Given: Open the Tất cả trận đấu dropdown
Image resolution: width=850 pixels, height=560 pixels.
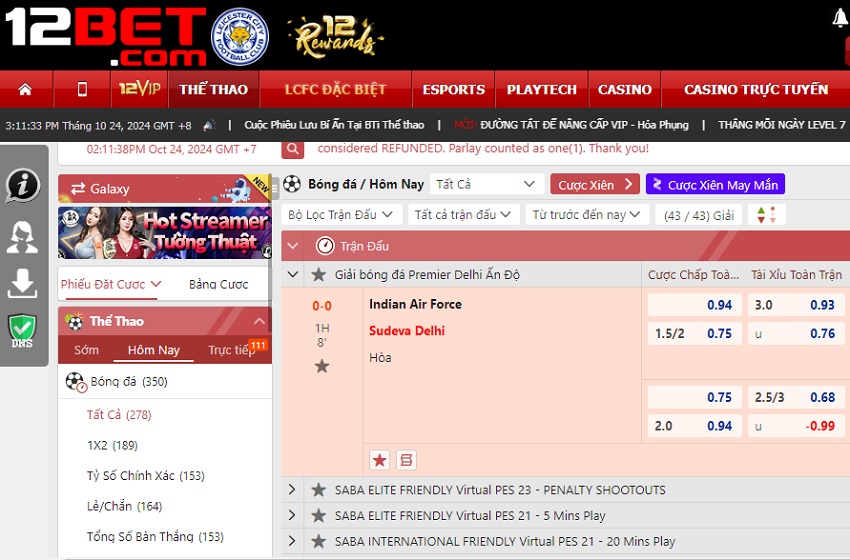Looking at the screenshot, I should pos(463,215).
